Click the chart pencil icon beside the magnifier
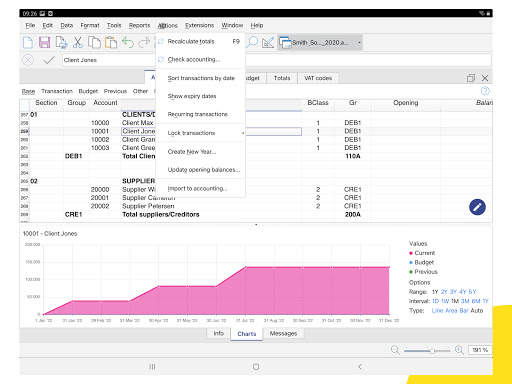Image resolution: width=512 pixels, height=384 pixels. [268, 43]
